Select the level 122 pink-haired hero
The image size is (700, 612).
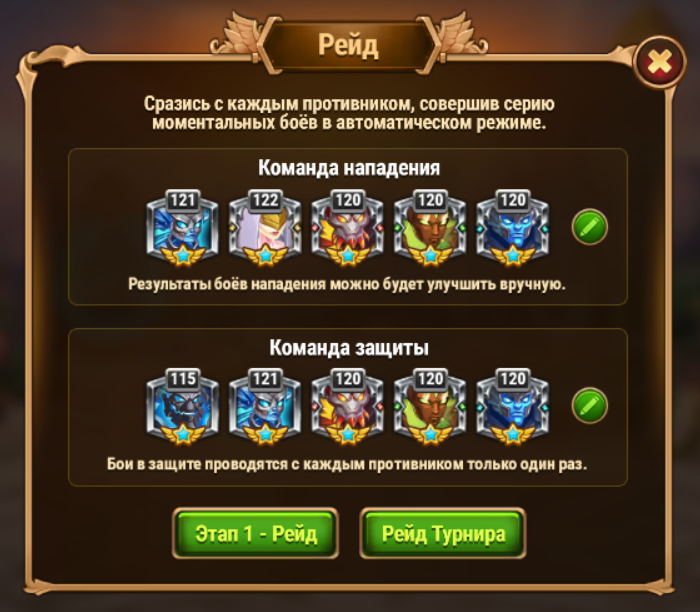click(x=265, y=228)
